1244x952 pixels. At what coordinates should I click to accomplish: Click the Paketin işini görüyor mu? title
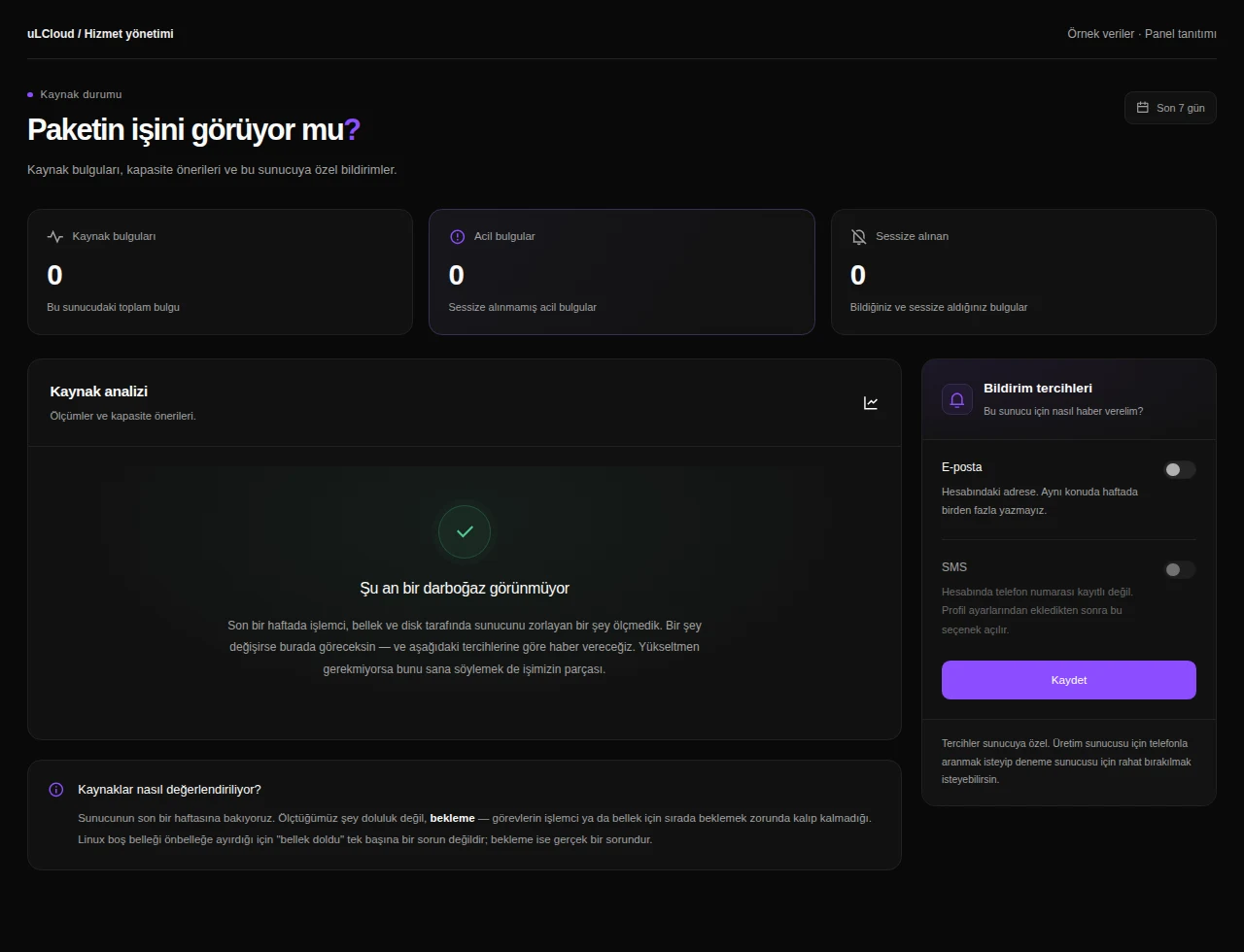(193, 130)
